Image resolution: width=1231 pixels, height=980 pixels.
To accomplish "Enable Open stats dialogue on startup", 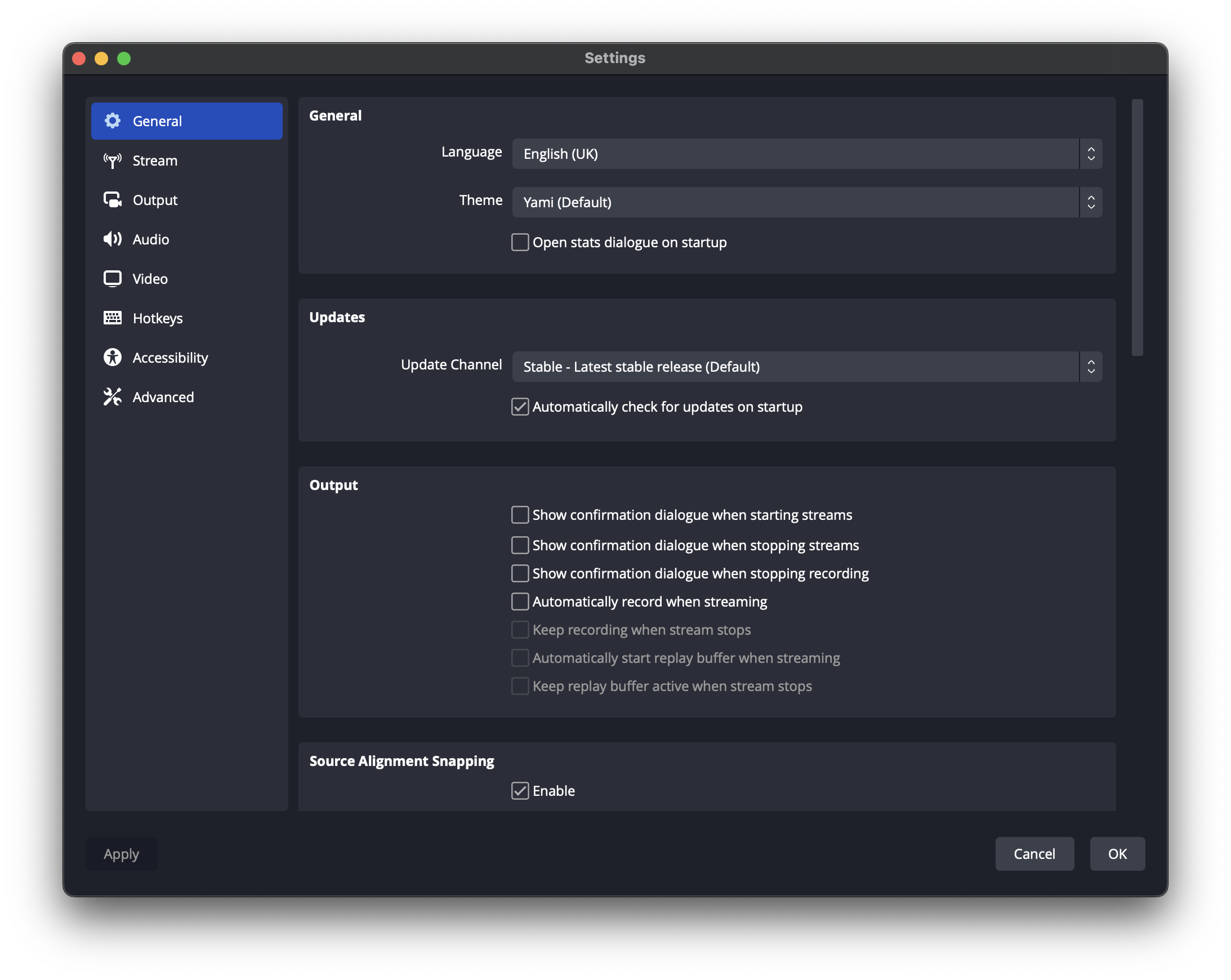I will tap(520, 242).
